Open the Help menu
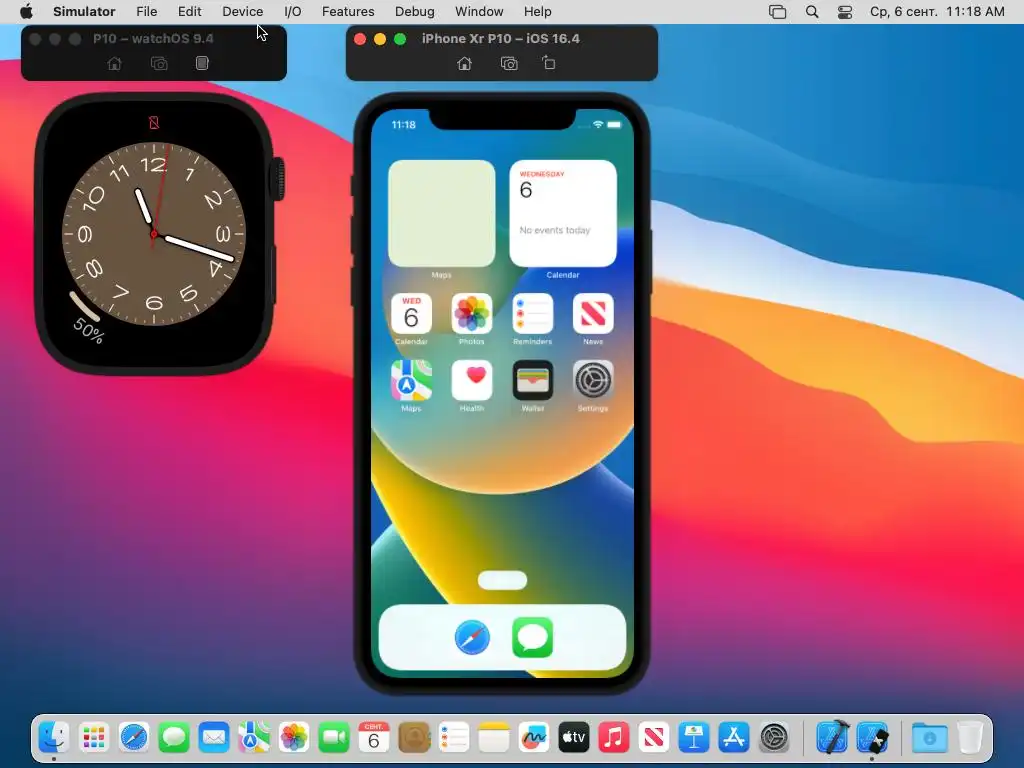The width and height of the screenshot is (1024, 768). 537,12
